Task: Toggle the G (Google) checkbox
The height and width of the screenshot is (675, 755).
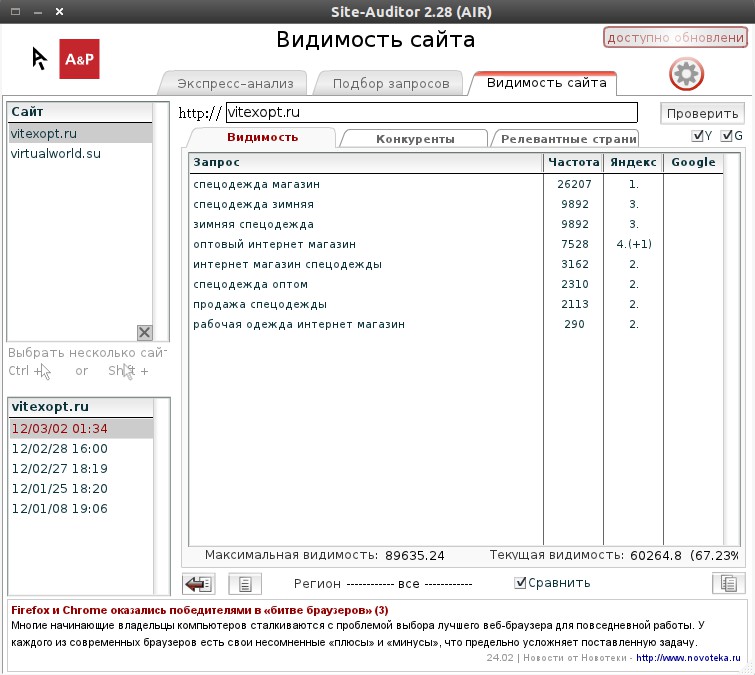Action: coord(727,136)
